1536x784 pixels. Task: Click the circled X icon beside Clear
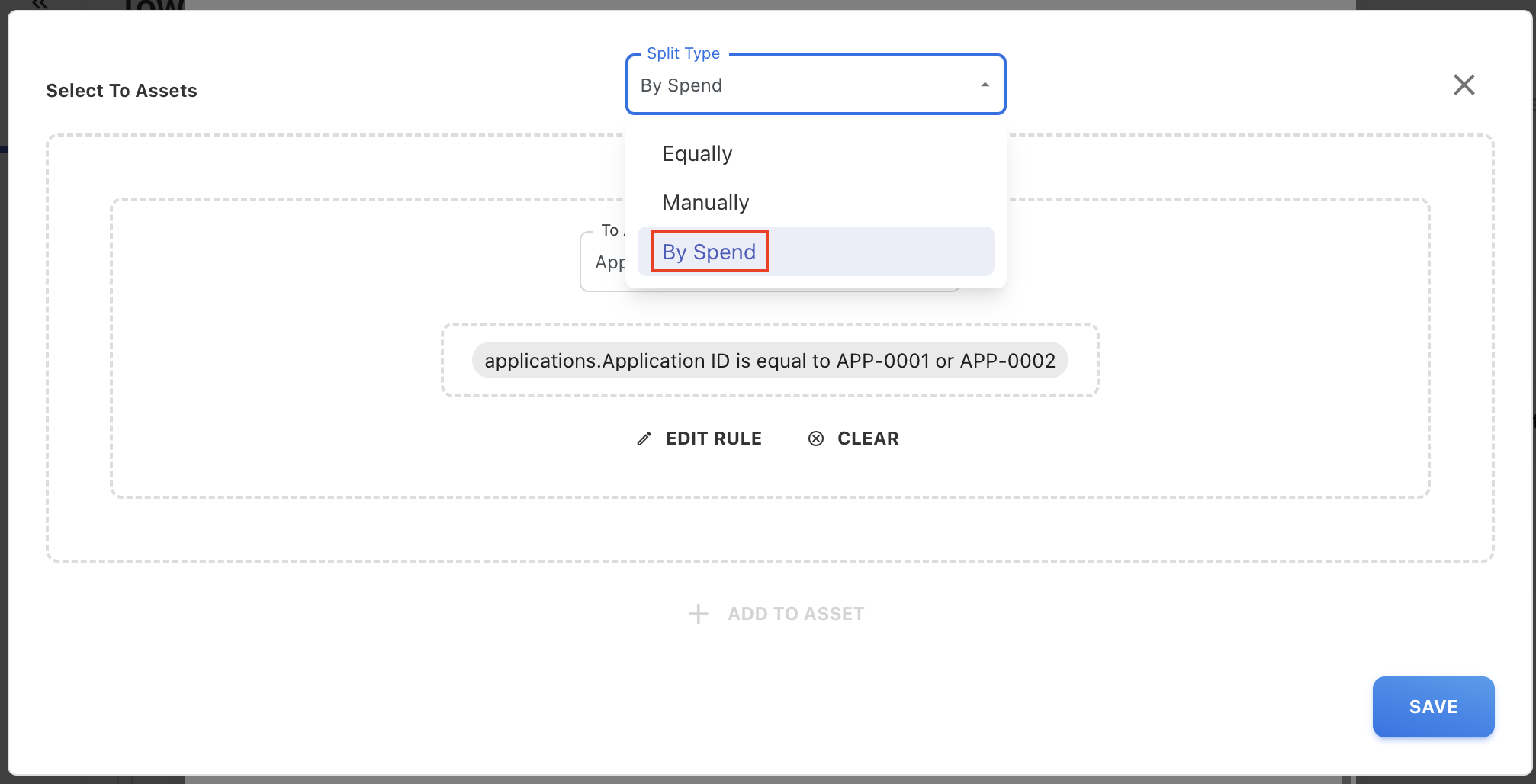point(816,439)
